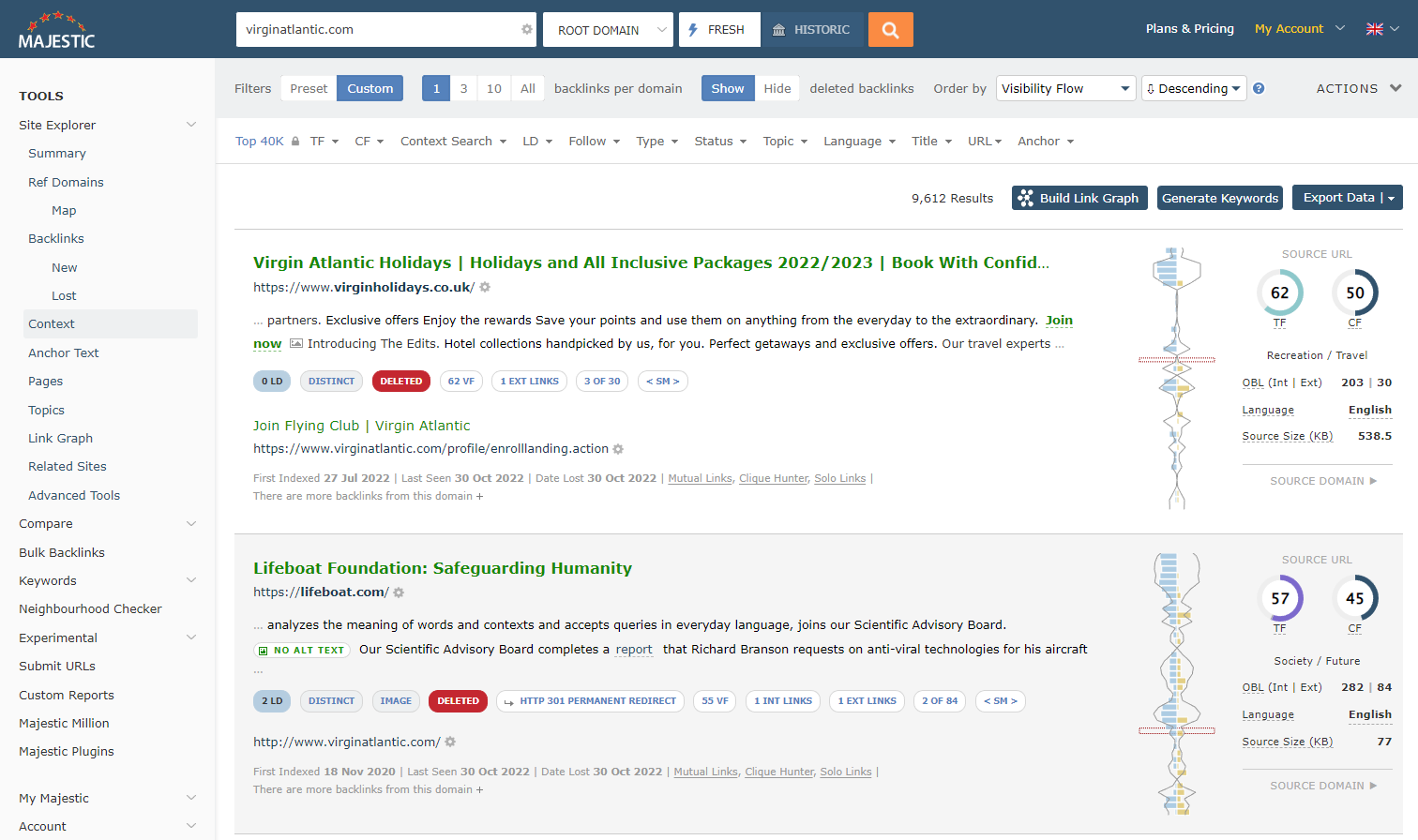Expand the Topic filter dropdown
Screen dimensions: 1418x840
(785, 142)
